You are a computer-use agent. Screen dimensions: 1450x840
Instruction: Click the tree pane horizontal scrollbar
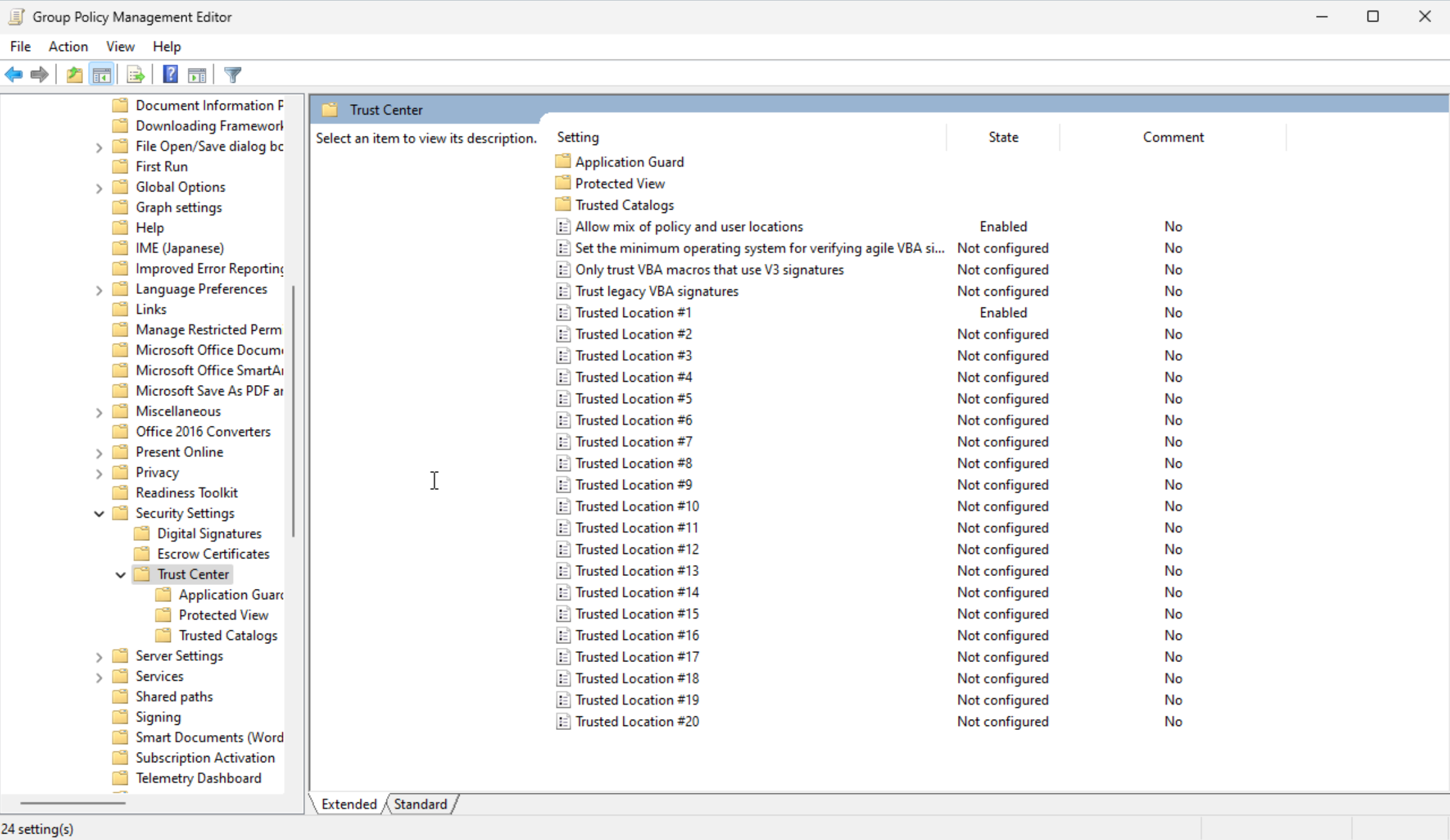coord(72,803)
